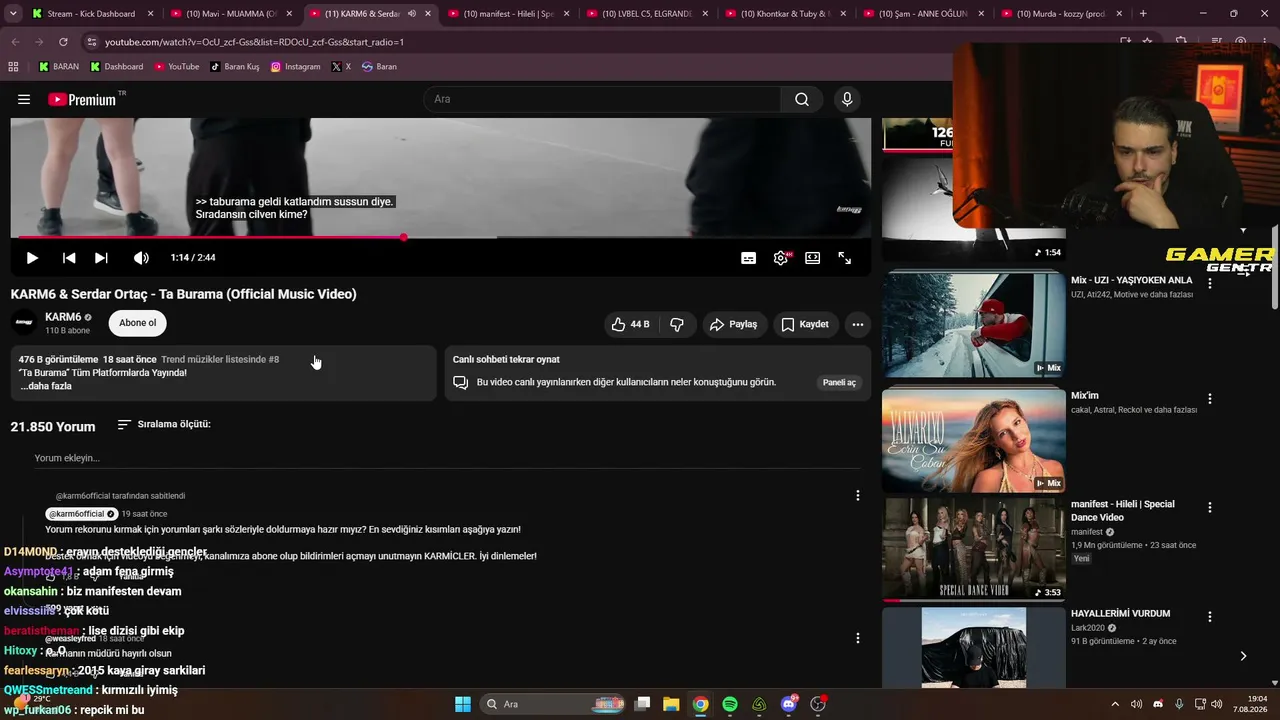Open more actions beside Kaydet
The width and height of the screenshot is (1280, 720).
click(857, 324)
